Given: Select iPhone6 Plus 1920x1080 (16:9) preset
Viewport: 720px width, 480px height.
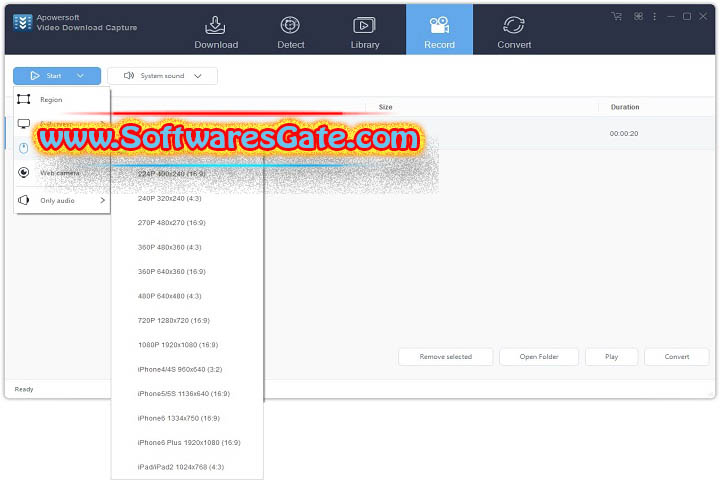Looking at the screenshot, I should coord(189,442).
